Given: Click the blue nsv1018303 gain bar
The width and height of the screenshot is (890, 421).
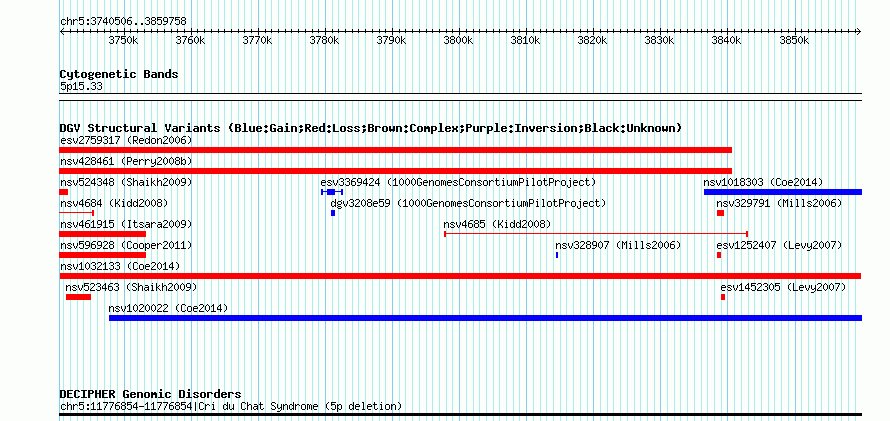Looking at the screenshot, I should (x=783, y=192).
